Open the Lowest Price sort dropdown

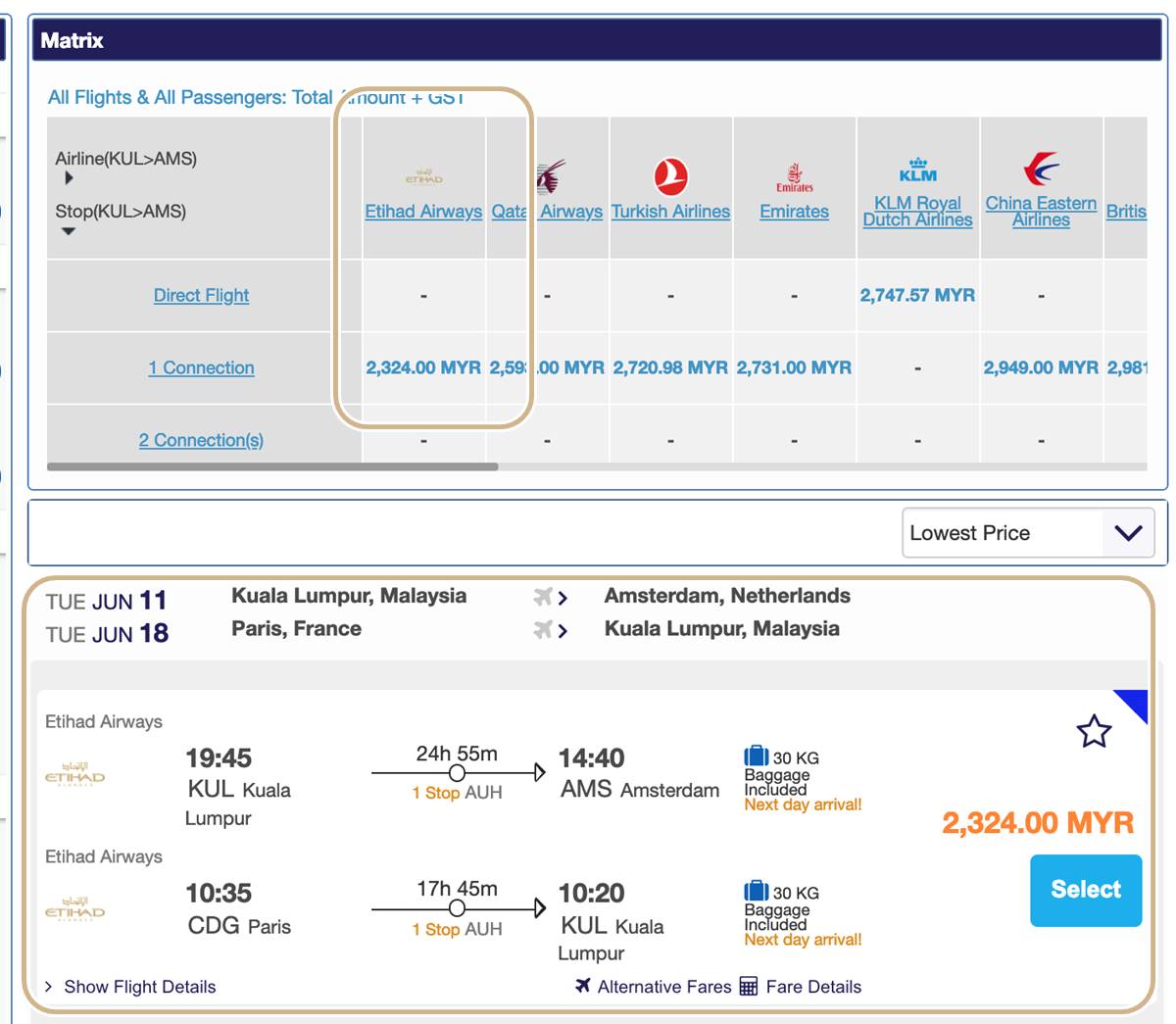tap(1027, 533)
